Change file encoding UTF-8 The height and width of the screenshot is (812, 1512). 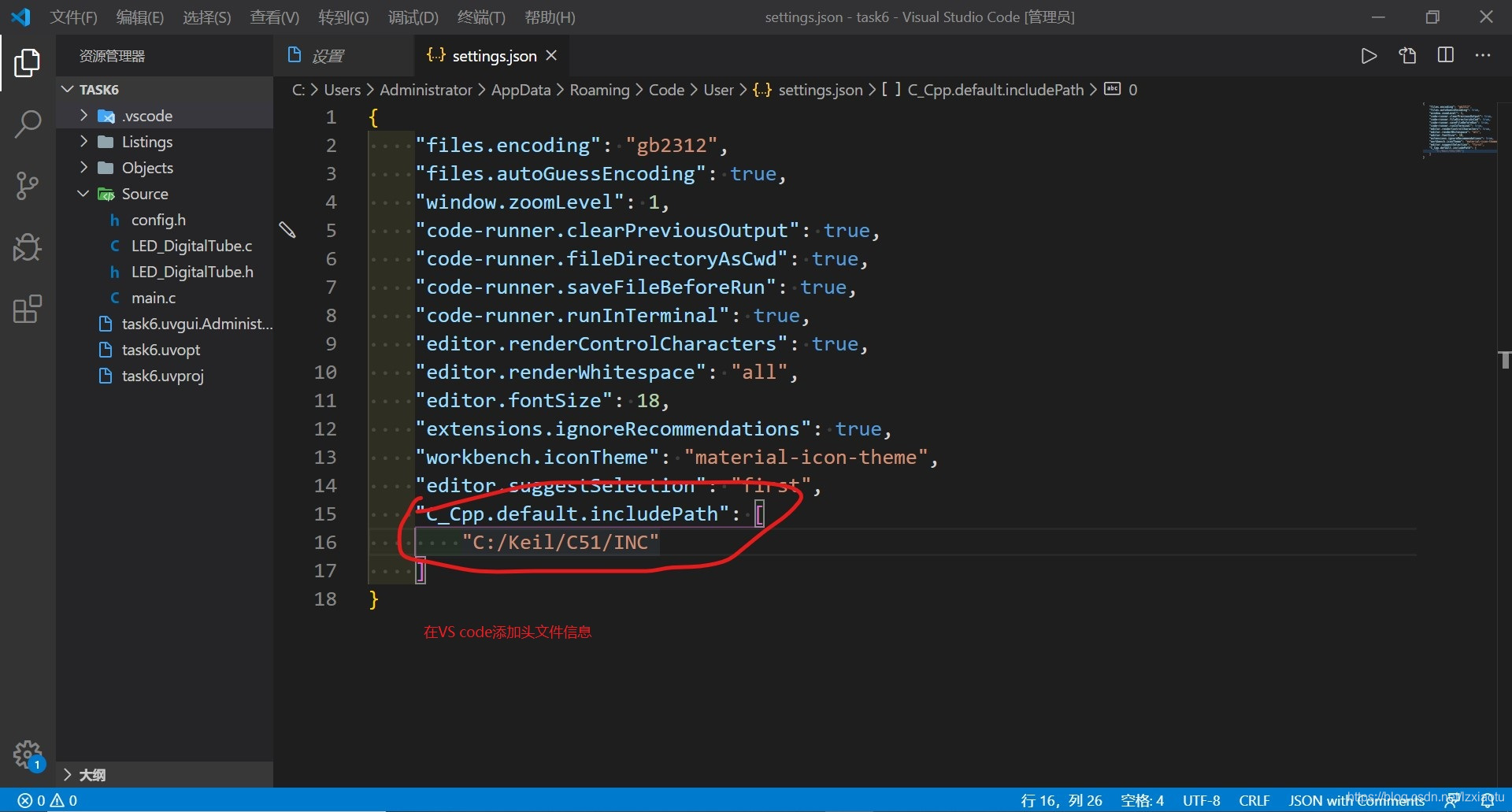pyautogui.click(x=1201, y=800)
